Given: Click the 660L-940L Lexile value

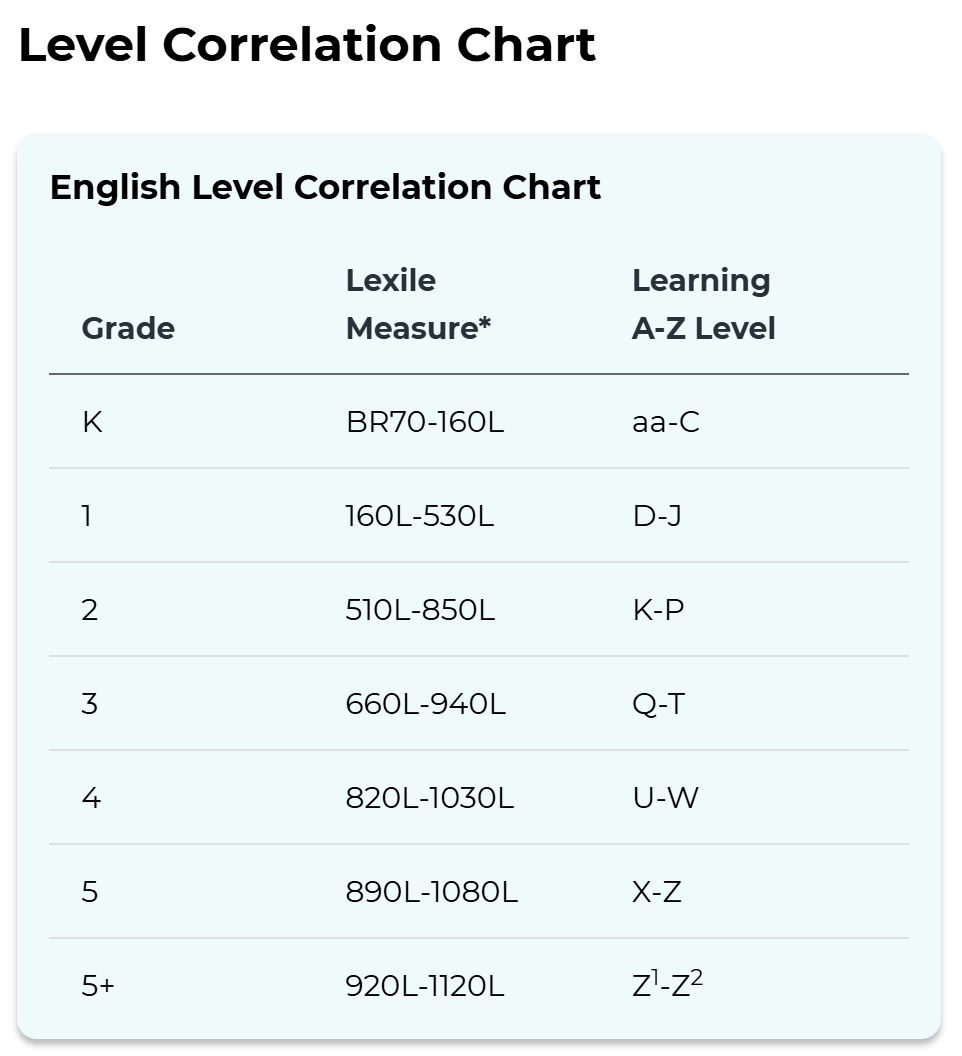Looking at the screenshot, I should (x=426, y=704).
